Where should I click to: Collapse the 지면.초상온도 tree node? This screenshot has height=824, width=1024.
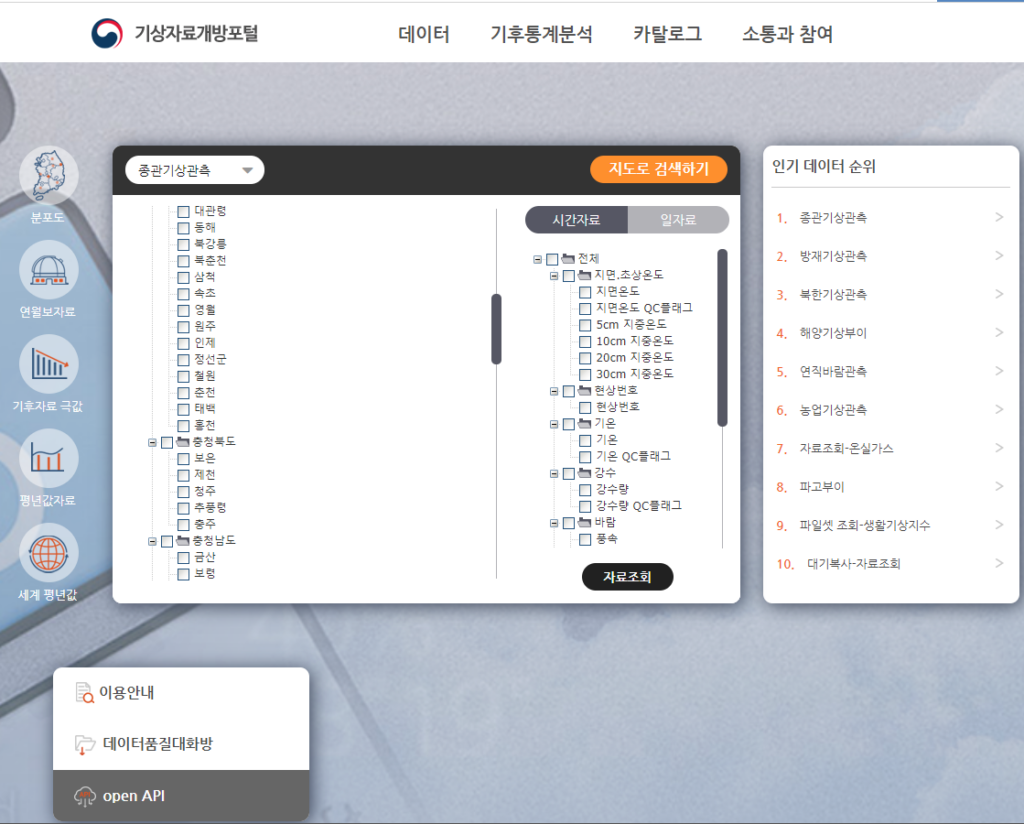[554, 276]
